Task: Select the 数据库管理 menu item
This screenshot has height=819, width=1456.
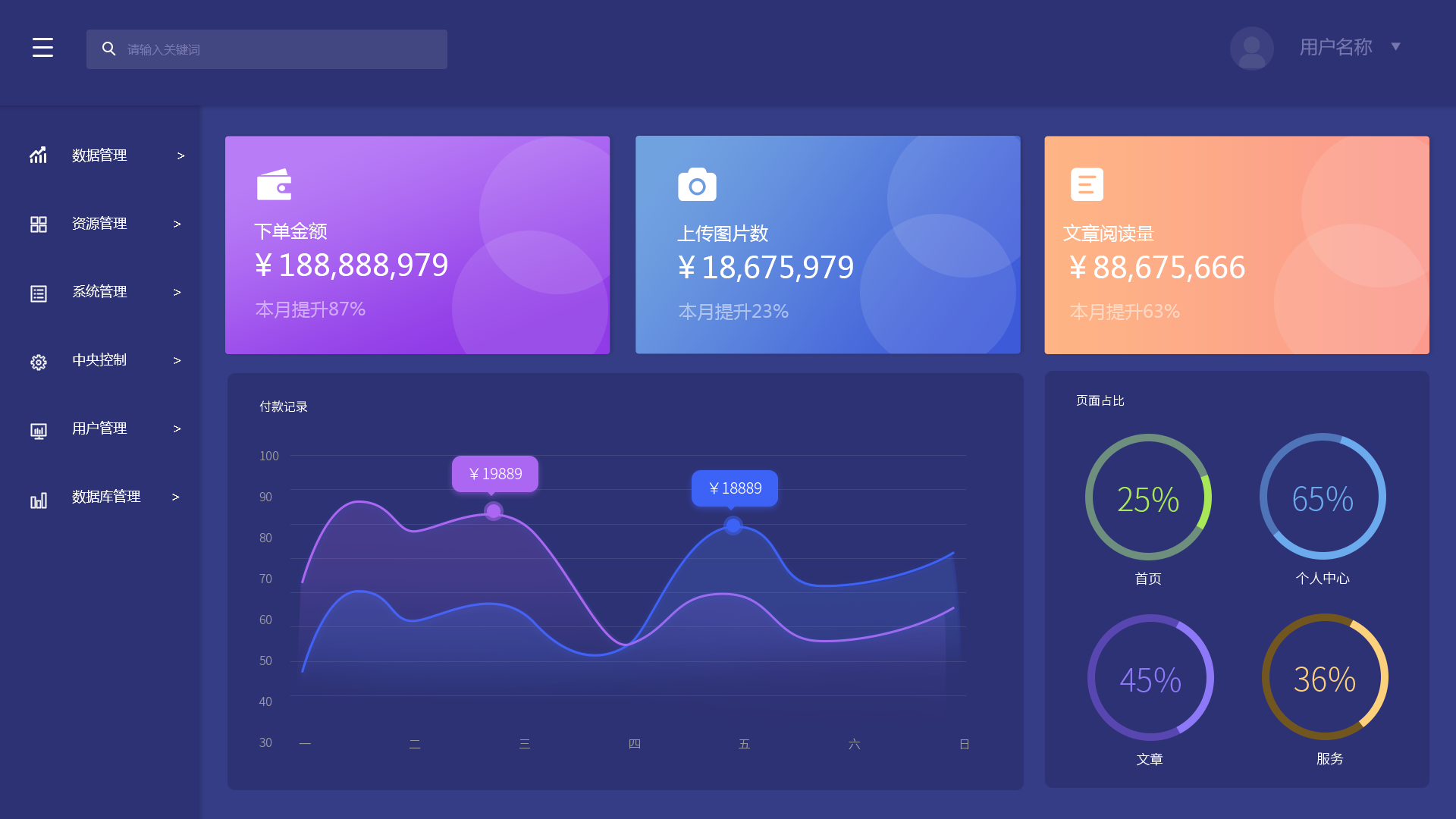Action: 106,497
